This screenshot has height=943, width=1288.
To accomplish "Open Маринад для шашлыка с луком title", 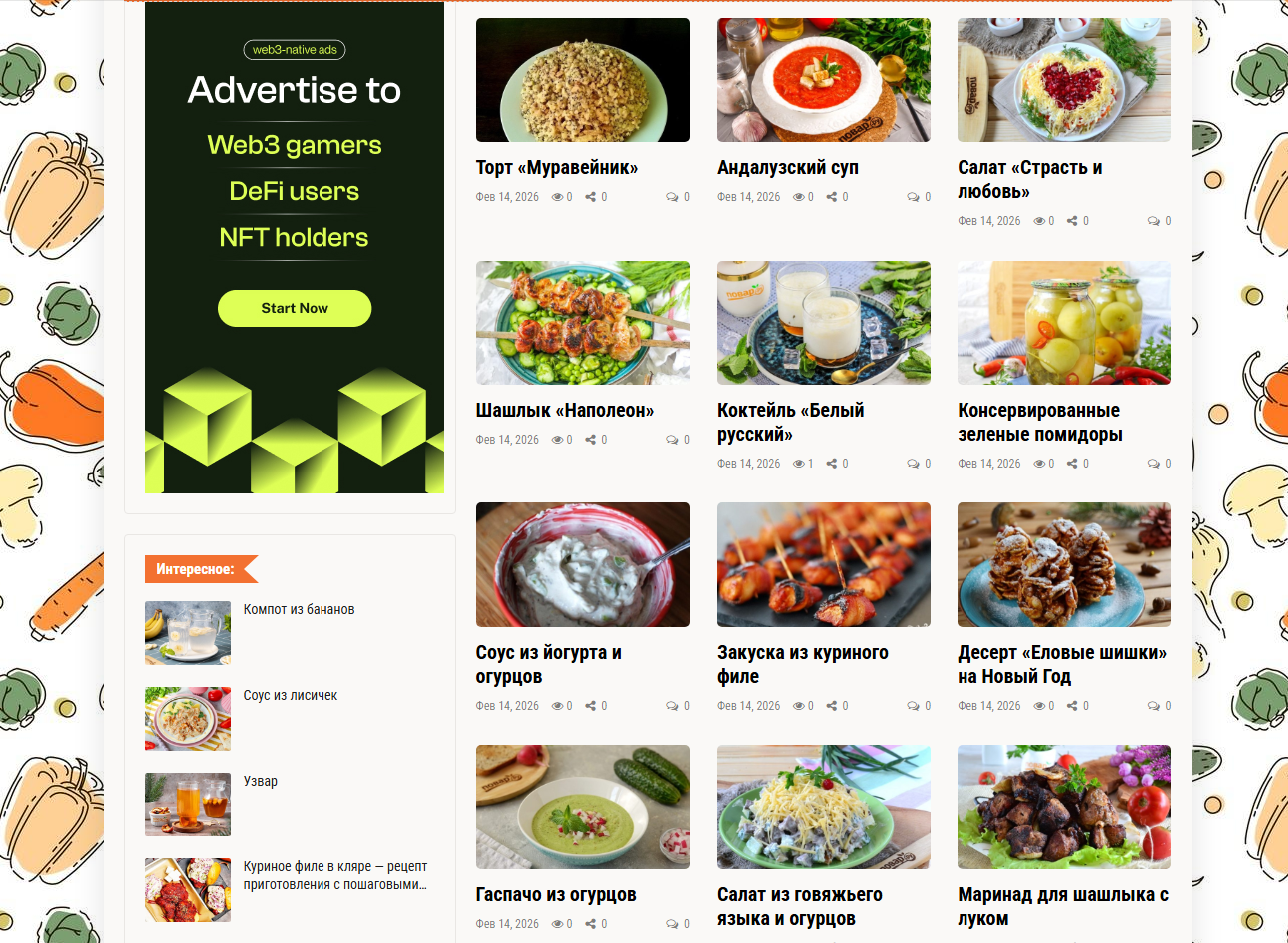I will [1063, 906].
